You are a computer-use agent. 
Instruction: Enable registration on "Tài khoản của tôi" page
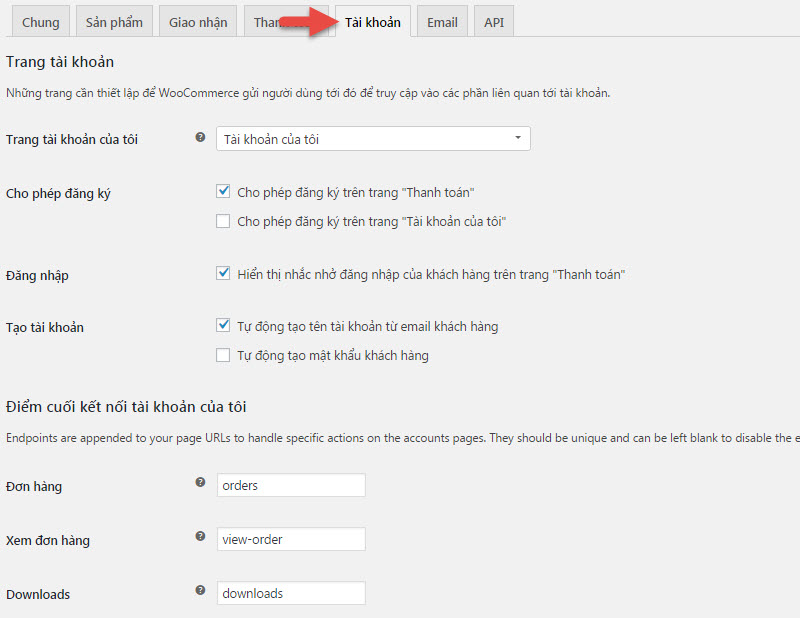point(223,221)
